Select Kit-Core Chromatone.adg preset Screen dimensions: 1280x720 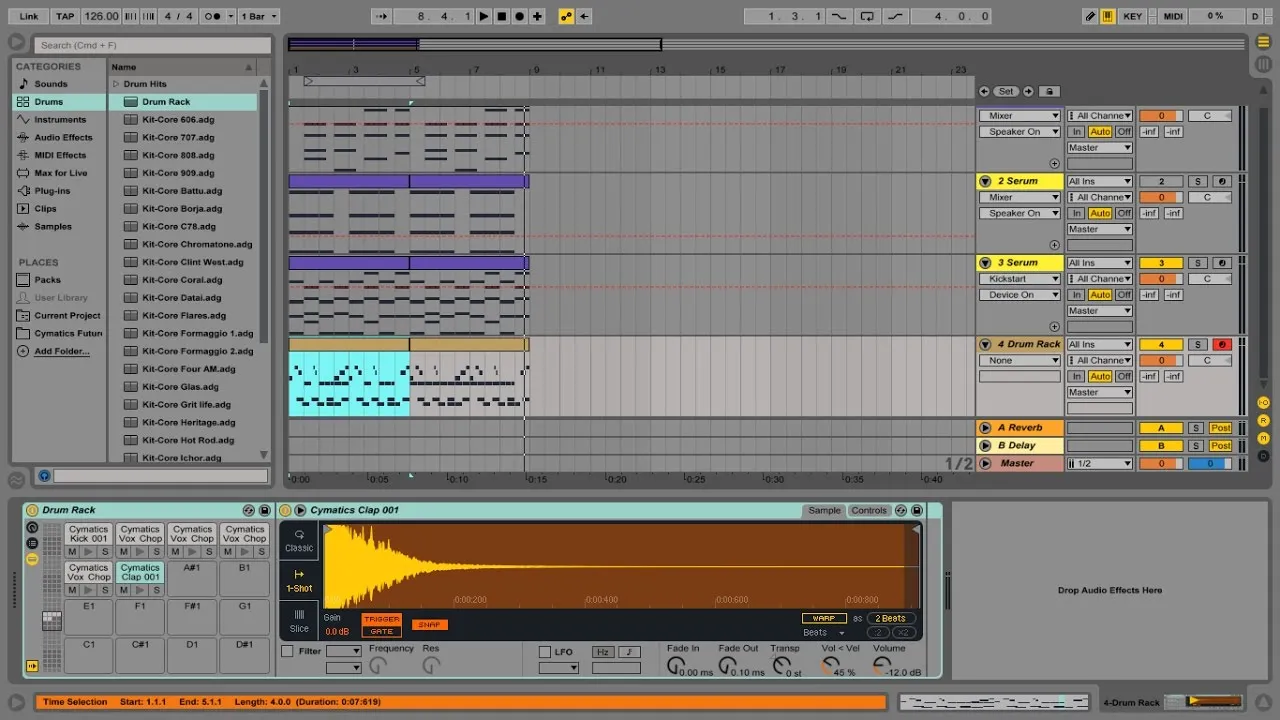pos(197,244)
